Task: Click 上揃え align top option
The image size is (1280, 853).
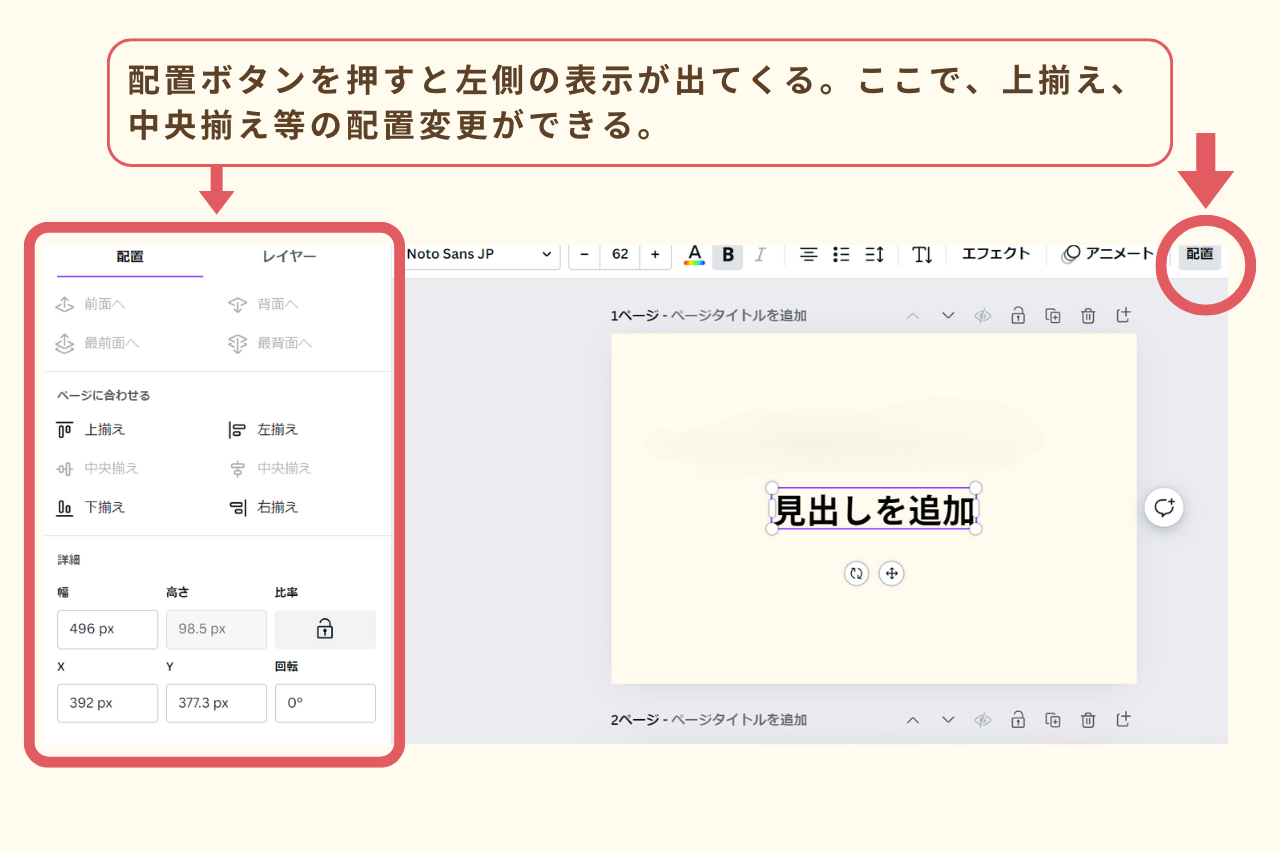Action: click(x=91, y=430)
